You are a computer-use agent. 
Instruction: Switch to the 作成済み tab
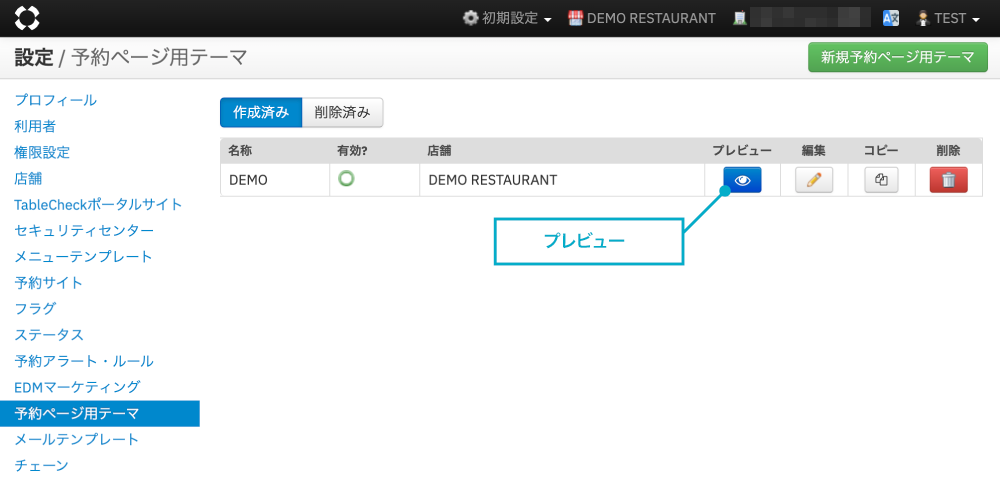[260, 113]
